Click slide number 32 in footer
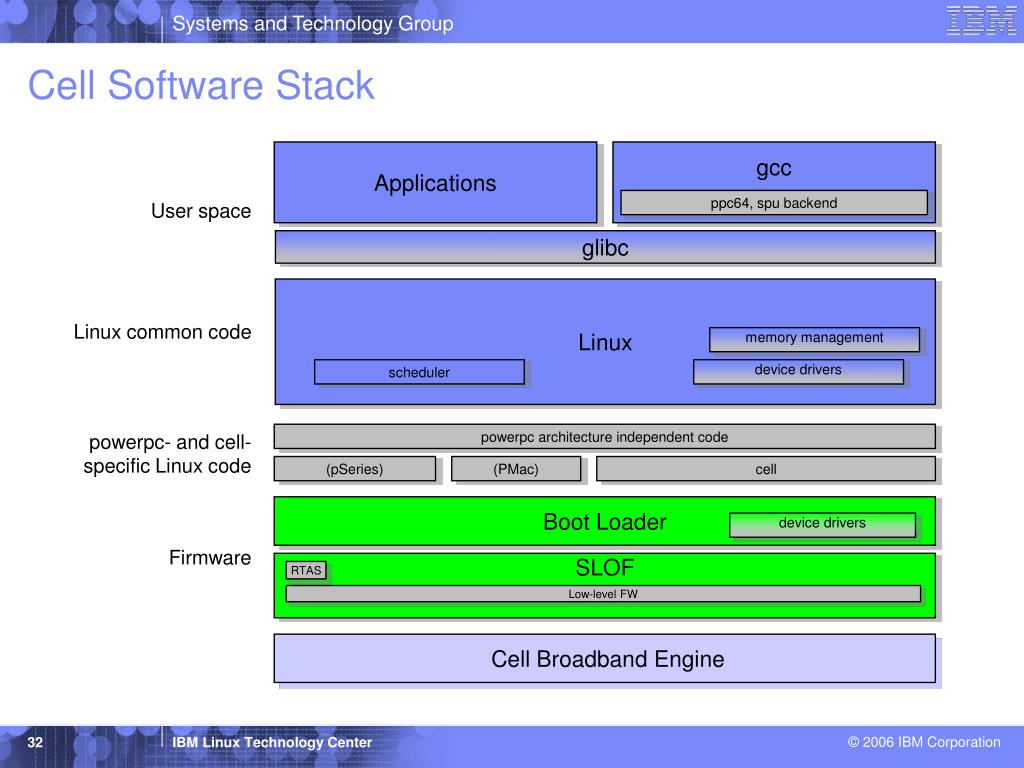Viewport: 1024px width, 768px height. click(35, 742)
